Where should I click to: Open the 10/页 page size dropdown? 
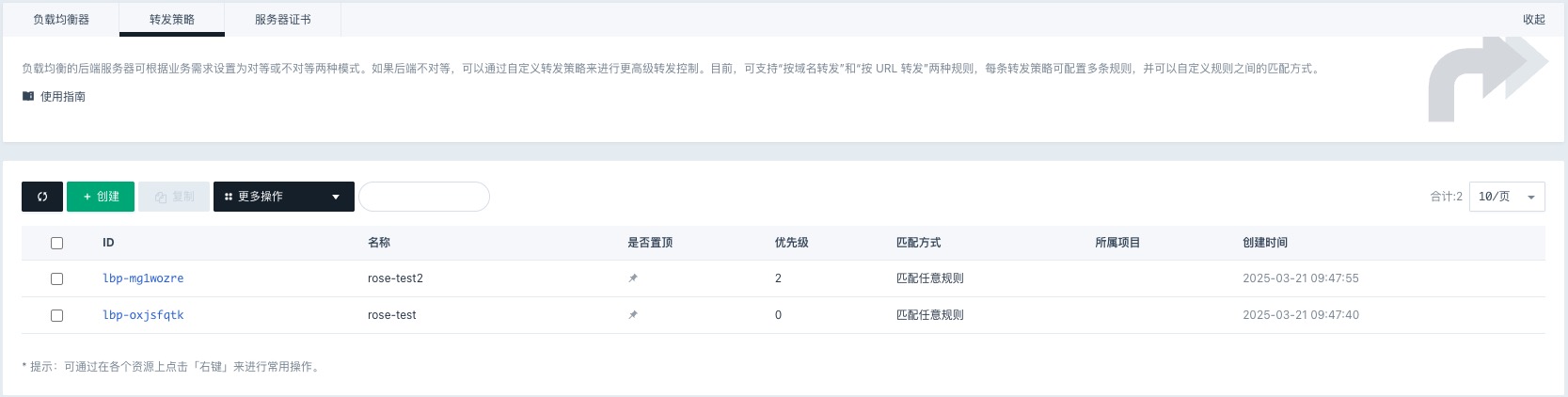point(1506,197)
